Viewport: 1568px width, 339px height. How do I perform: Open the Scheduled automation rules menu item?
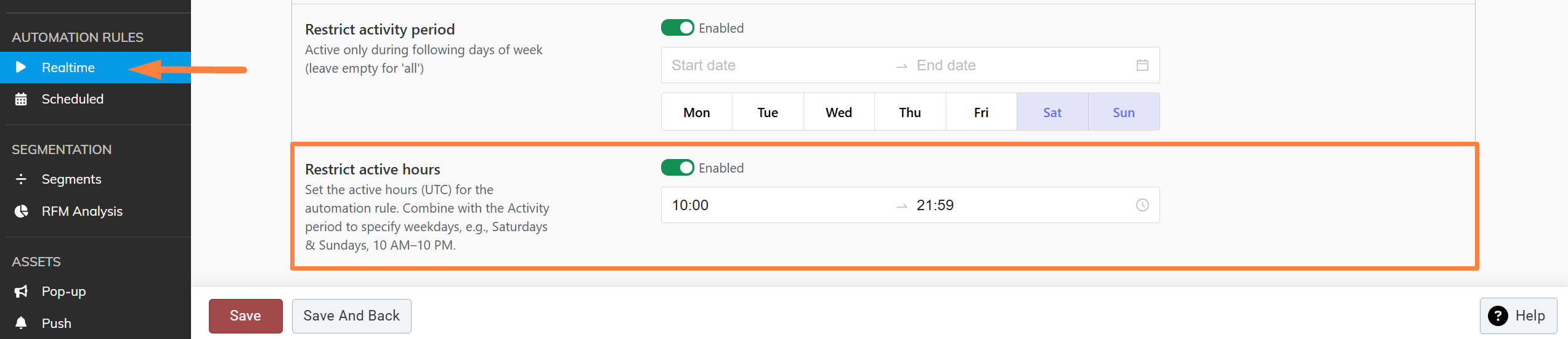[x=72, y=99]
